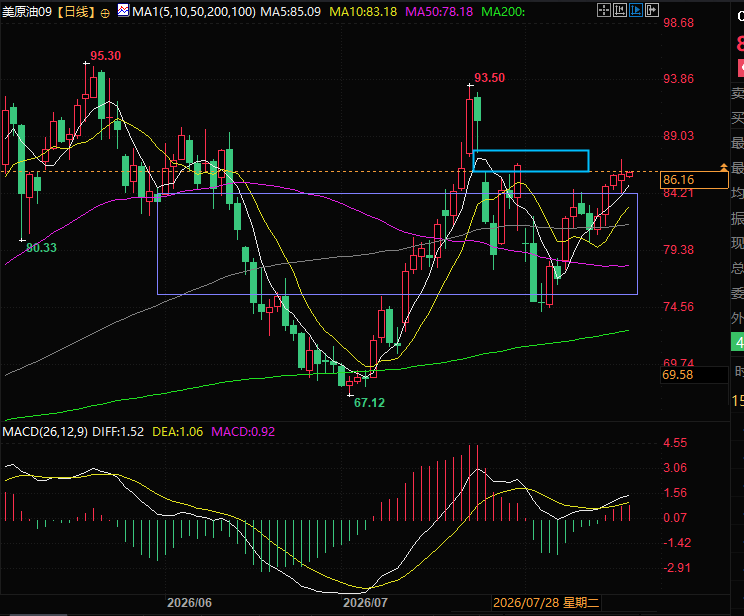The image size is (744, 616).
Task: Open the MA1 indicator chart icon
Action: click(123, 10)
